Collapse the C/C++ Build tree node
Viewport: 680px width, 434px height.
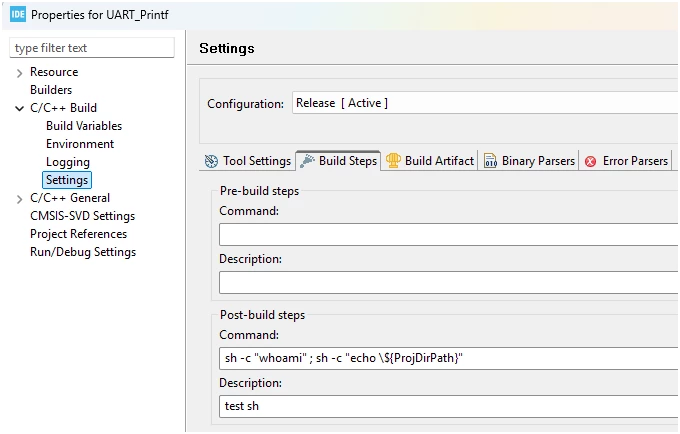click(x=19, y=108)
